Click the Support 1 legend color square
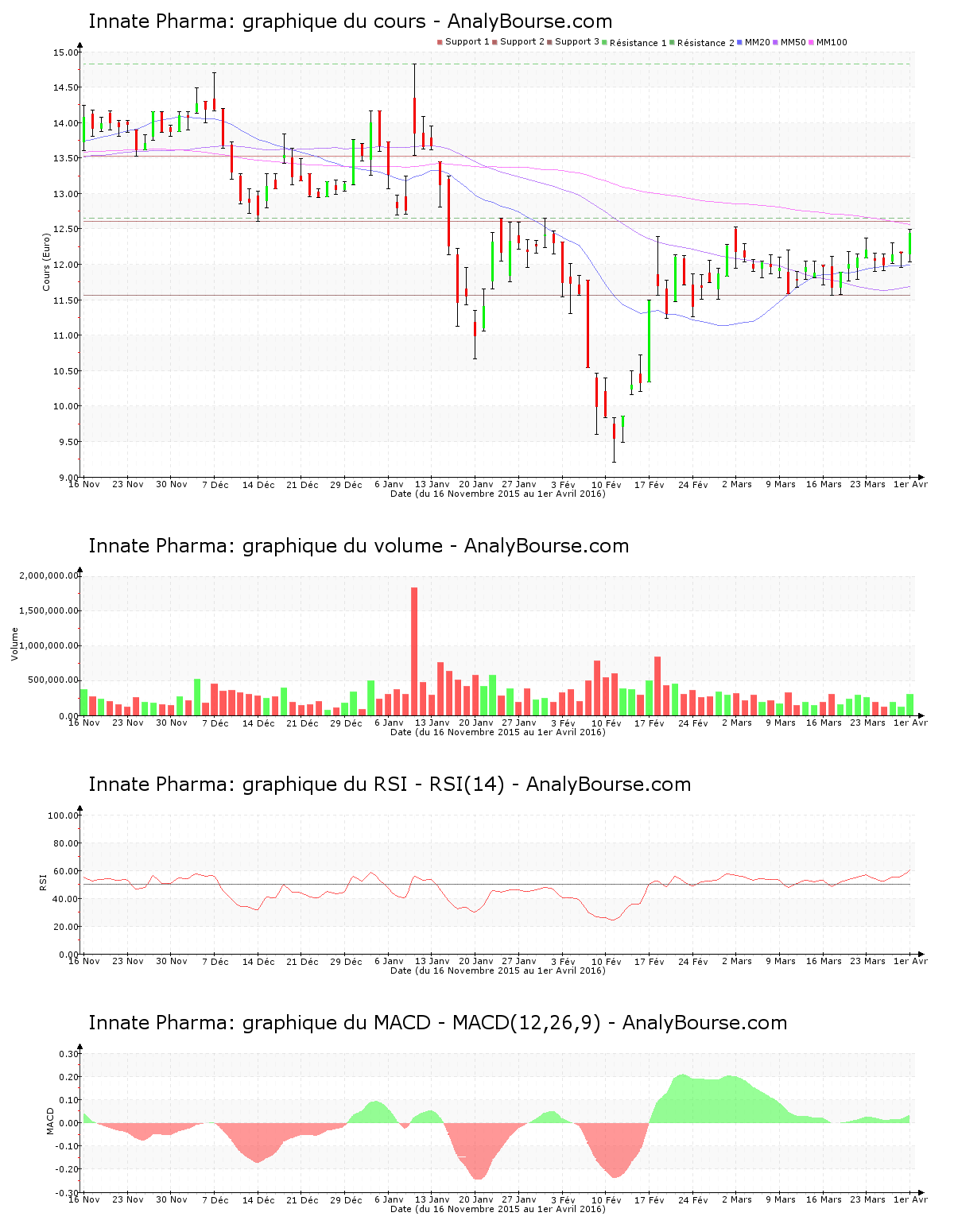This screenshot has height=1232, width=954. coord(440,42)
